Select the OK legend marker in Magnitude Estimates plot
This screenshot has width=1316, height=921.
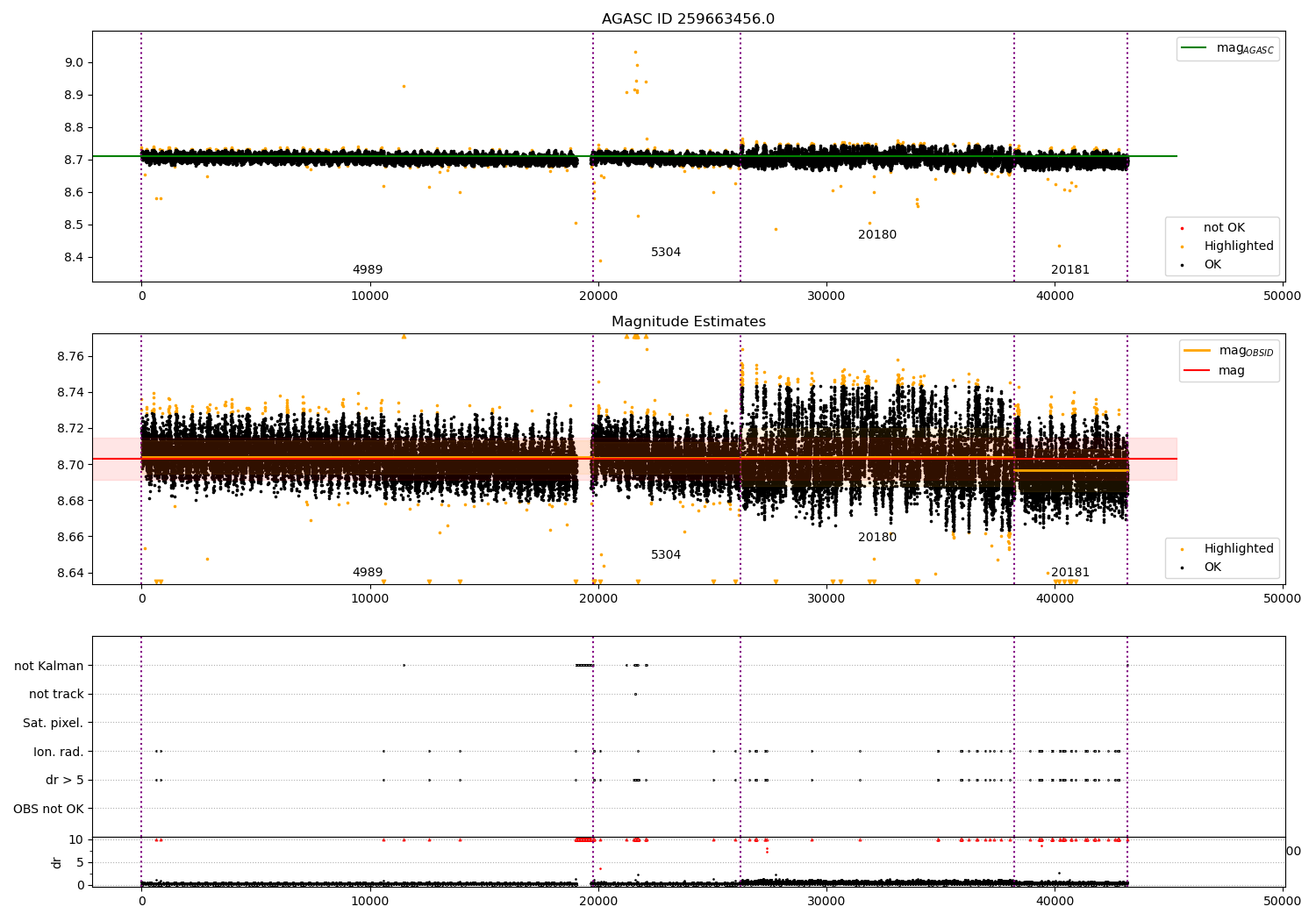pyautogui.click(x=1182, y=568)
